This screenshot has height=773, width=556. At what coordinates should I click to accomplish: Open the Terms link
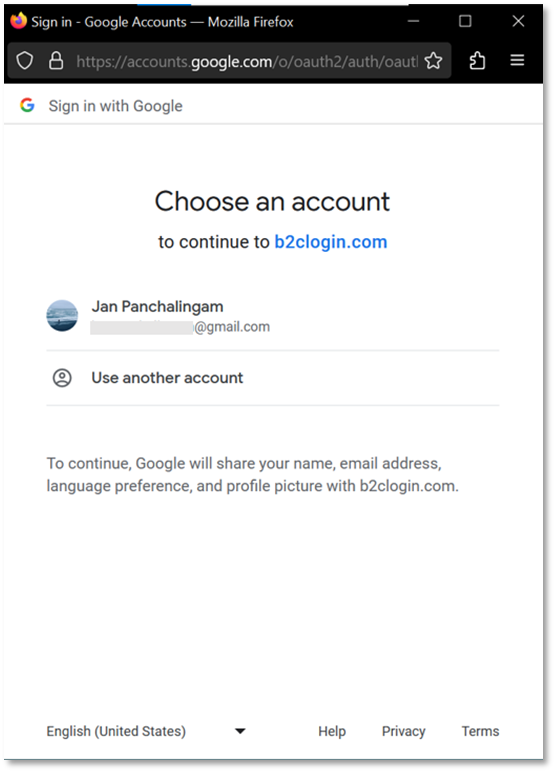pyautogui.click(x=480, y=731)
